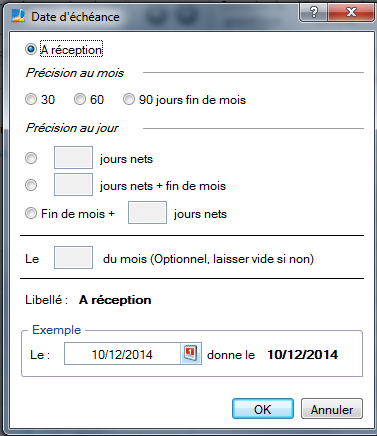The image size is (377, 436).
Task: Choose the 30 days end-of-month option
Action: point(31,99)
